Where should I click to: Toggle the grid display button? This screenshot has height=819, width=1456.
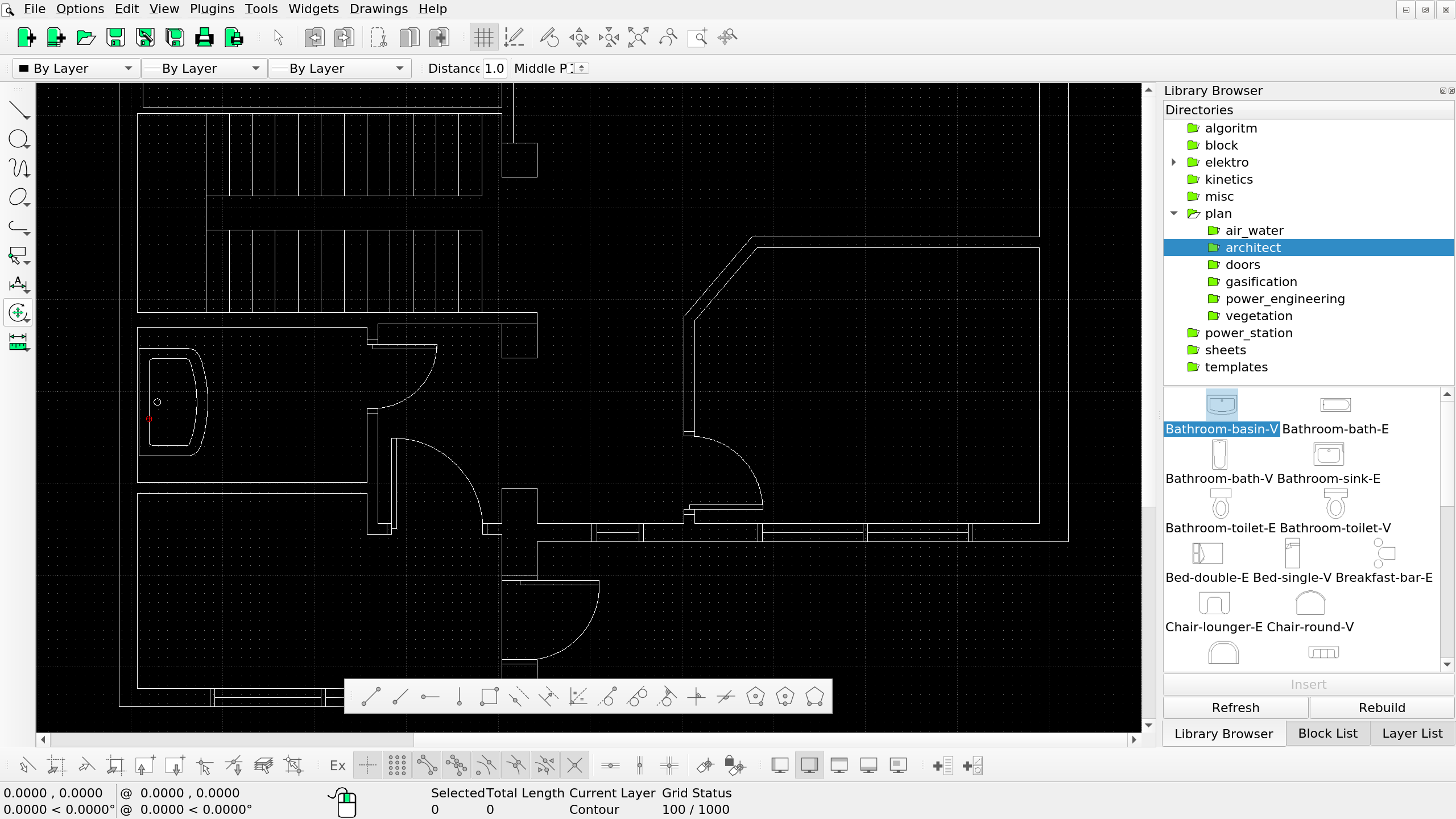click(484, 38)
